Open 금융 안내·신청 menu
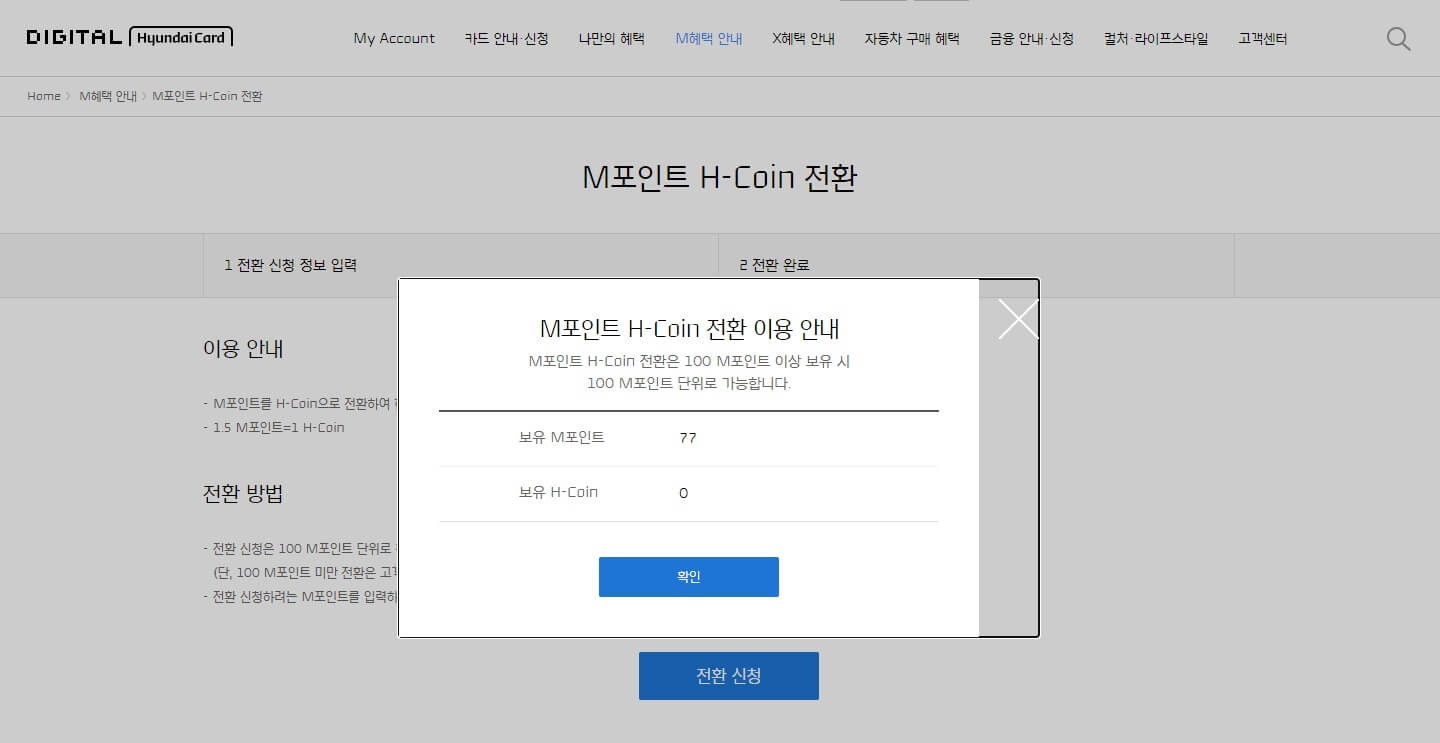Viewport: 1440px width, 743px height. coord(1032,39)
